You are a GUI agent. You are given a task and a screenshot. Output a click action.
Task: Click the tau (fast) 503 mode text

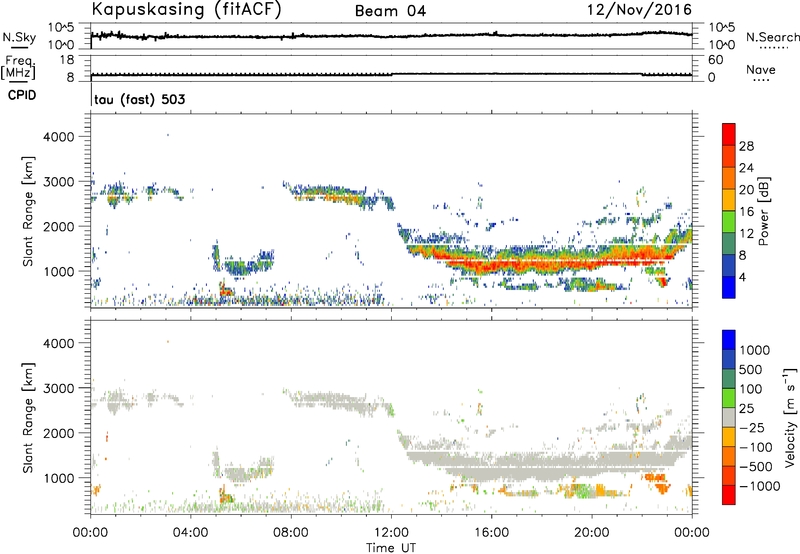139,99
